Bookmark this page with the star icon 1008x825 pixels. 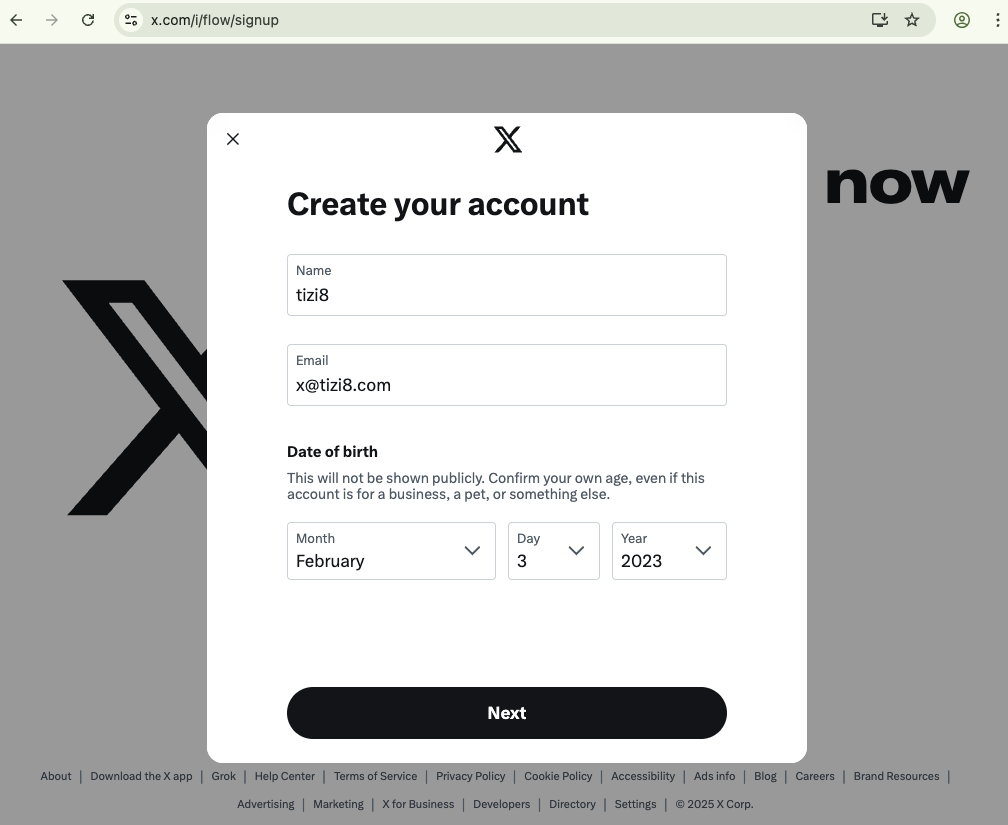tap(912, 20)
